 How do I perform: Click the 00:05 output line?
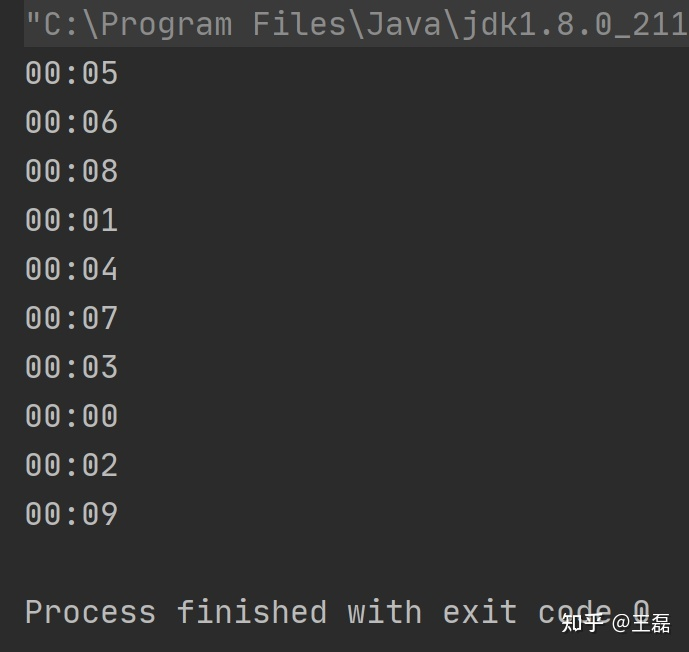[71, 73]
